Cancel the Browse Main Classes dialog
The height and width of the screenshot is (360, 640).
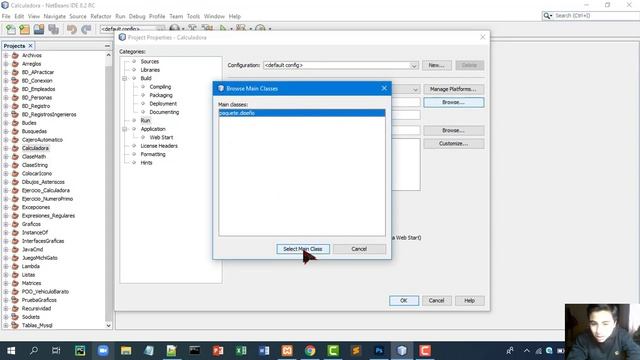point(359,249)
